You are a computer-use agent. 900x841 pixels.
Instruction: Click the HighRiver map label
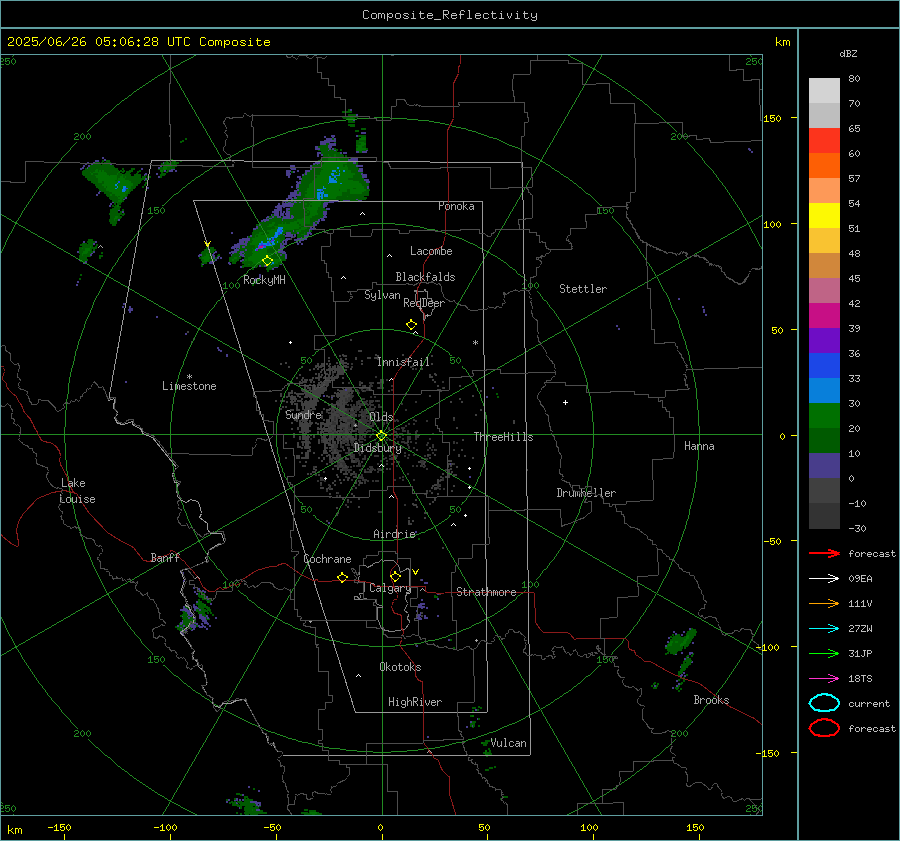click(415, 702)
